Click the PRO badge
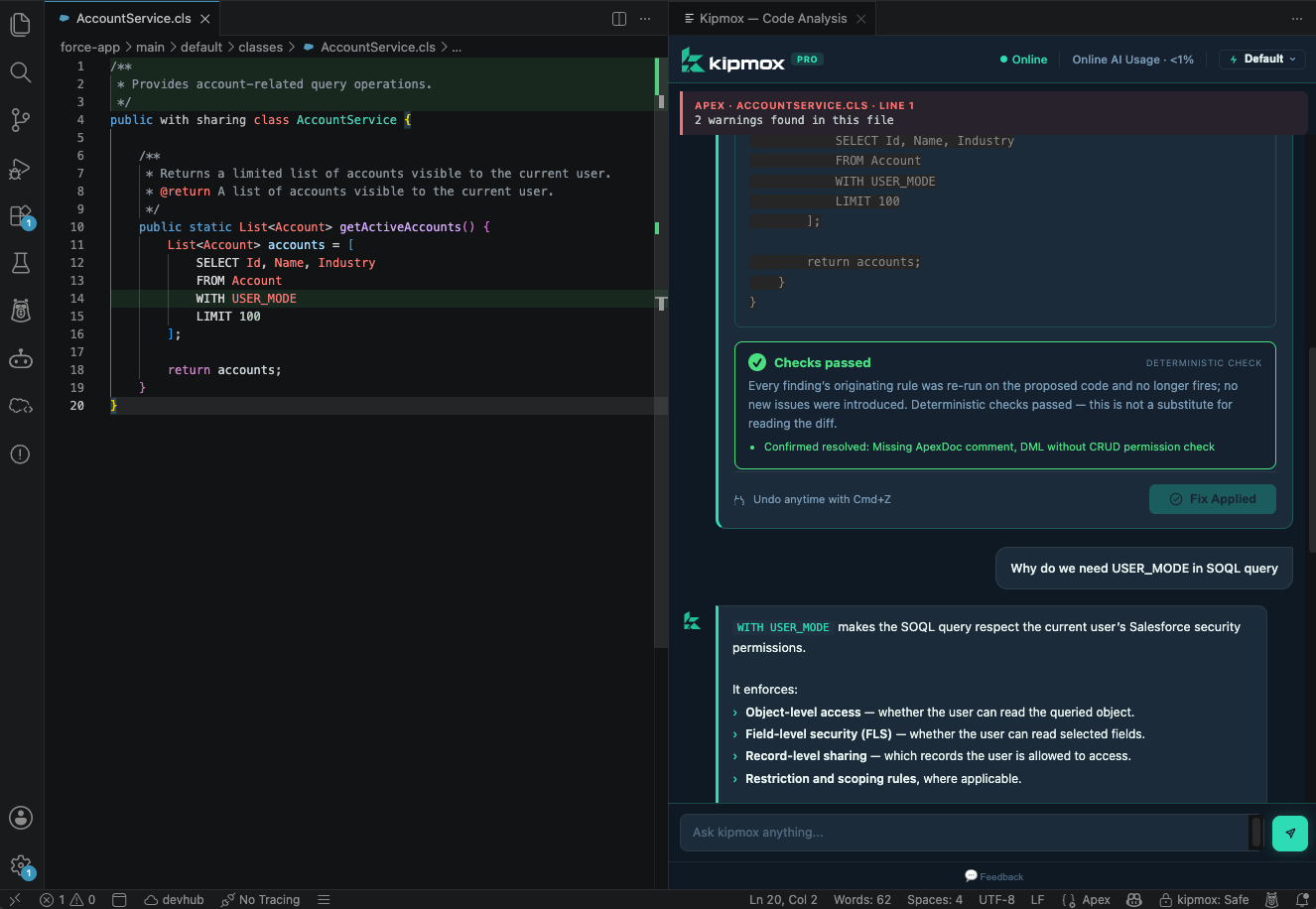 [x=808, y=60]
